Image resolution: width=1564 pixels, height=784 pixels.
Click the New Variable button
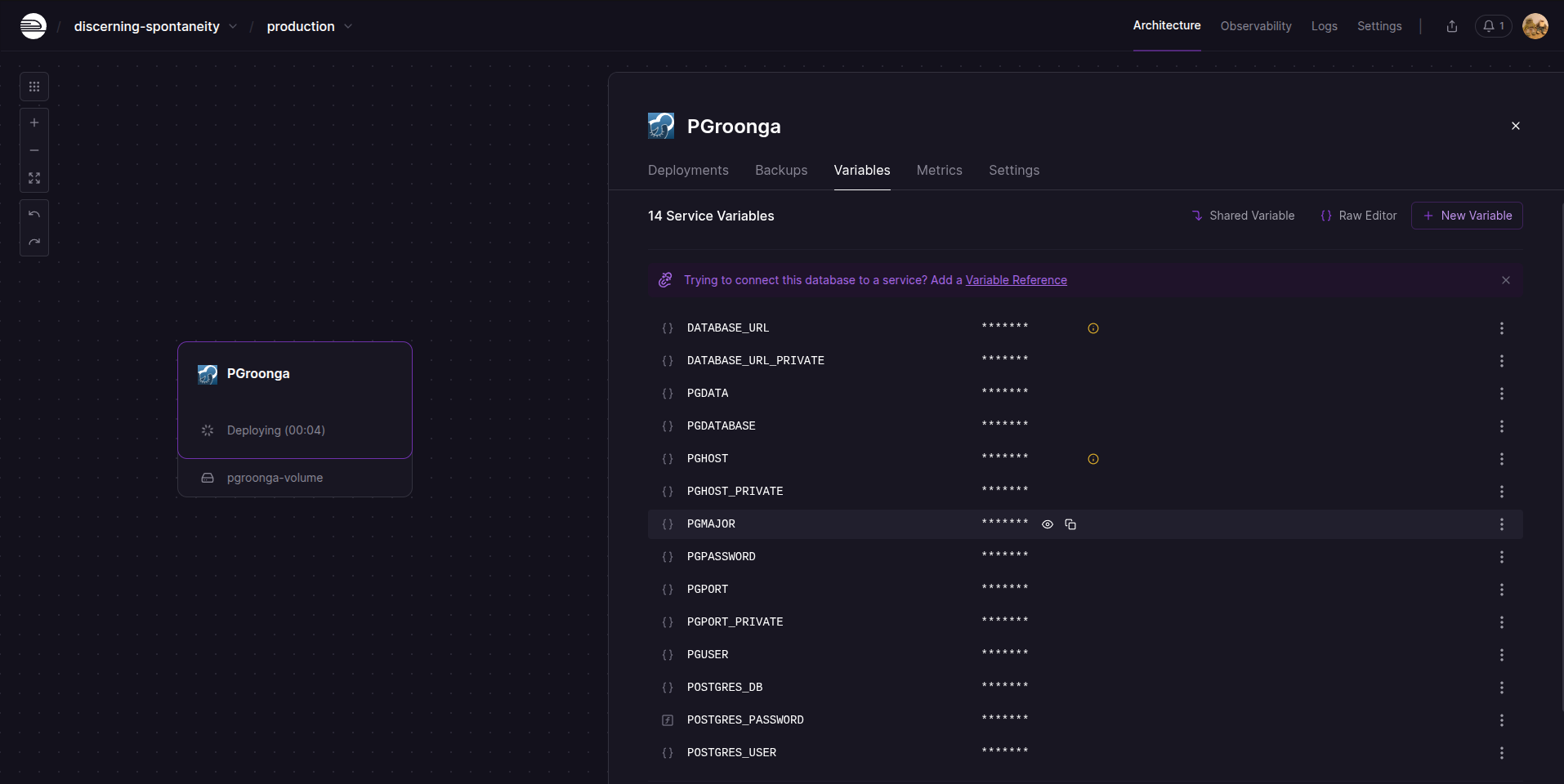tap(1467, 216)
